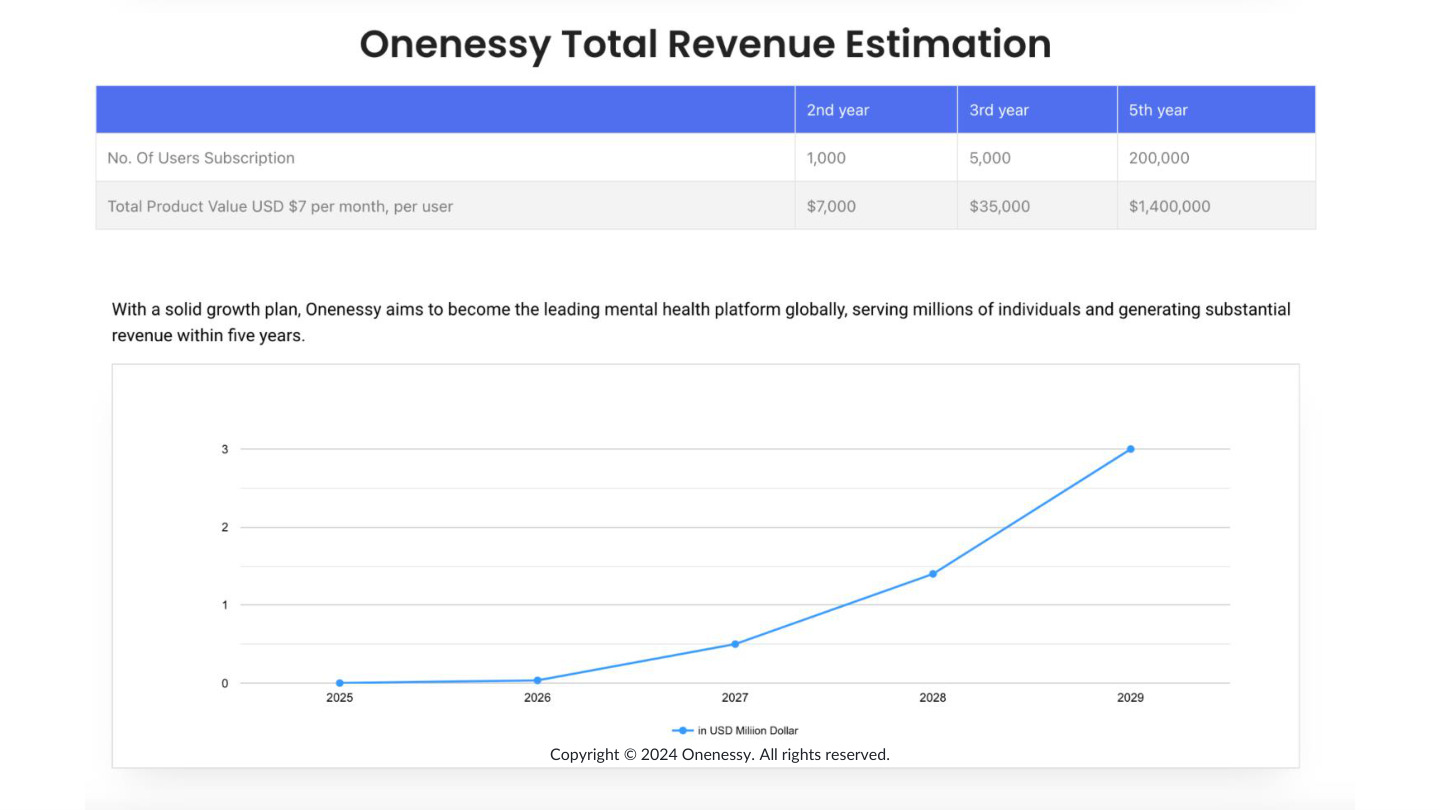Image resolution: width=1440 pixels, height=810 pixels.
Task: Click the 'Onenessy Total Revenue Estimation' title
Action: (705, 45)
